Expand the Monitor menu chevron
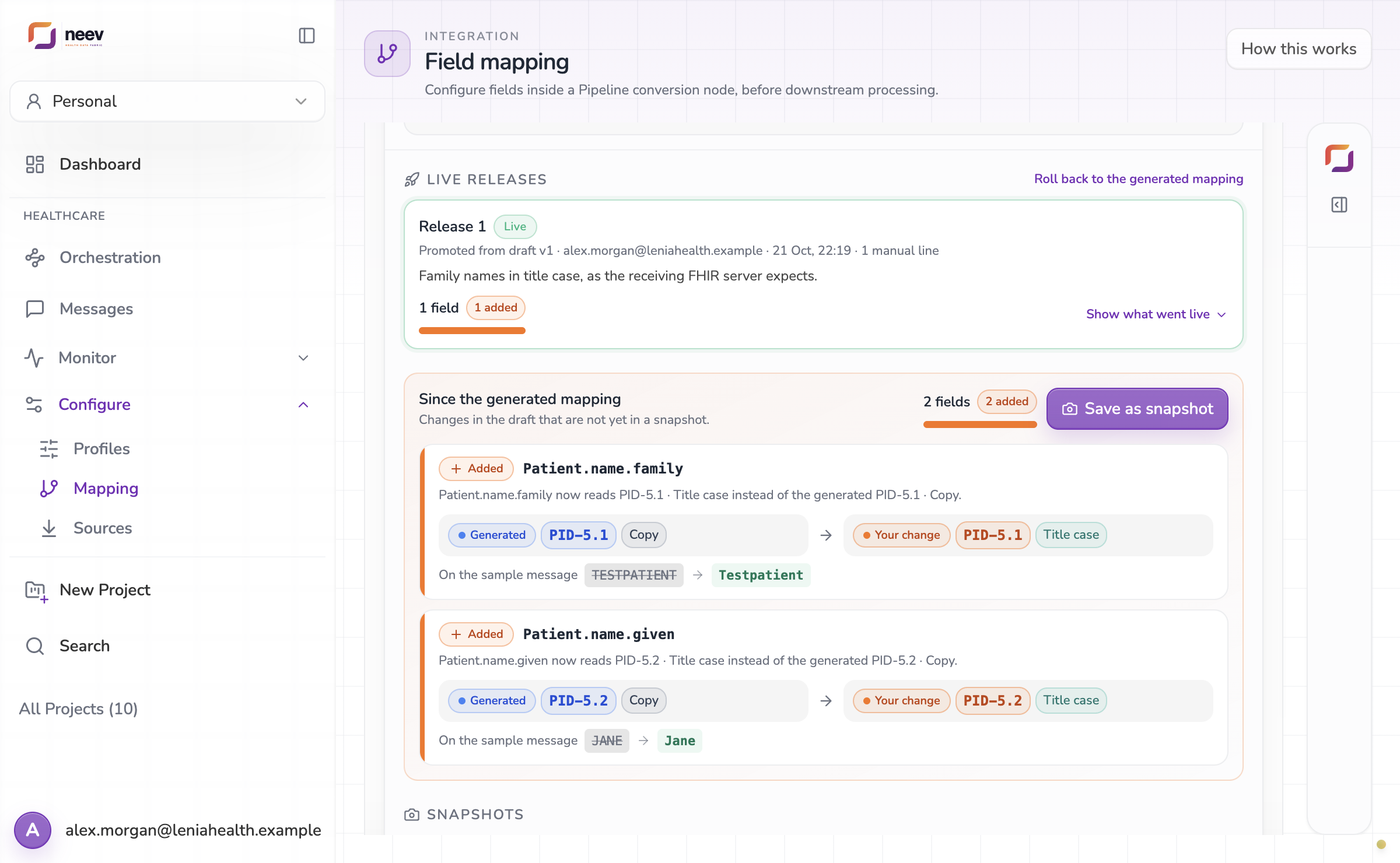This screenshot has width=1400, height=863. 303,358
